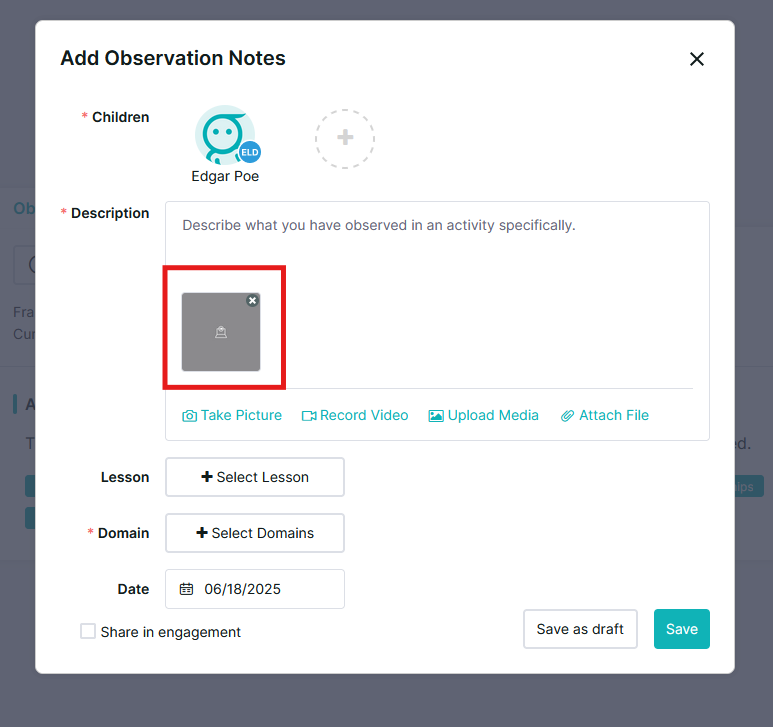Open the date picker field 06/18/2025
Screen dimensions: 773x727
pos(255,589)
